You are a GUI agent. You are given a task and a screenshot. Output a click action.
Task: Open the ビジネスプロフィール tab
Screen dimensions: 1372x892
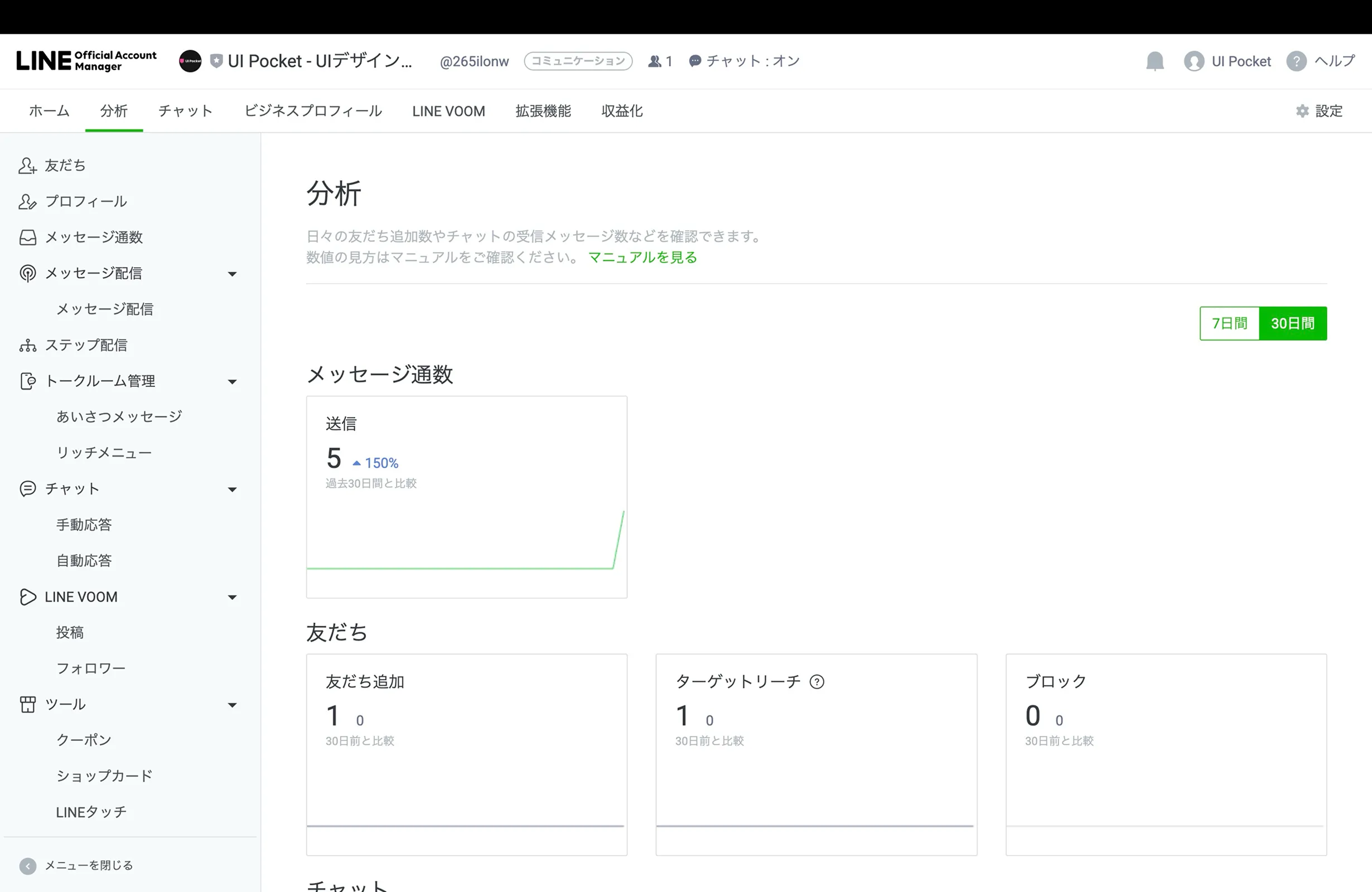click(313, 111)
